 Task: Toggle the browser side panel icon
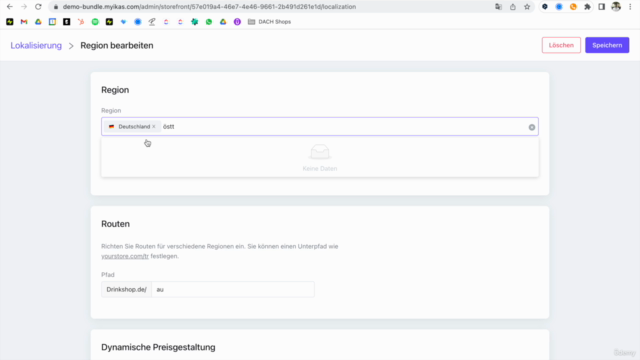pyautogui.click(x=602, y=7)
